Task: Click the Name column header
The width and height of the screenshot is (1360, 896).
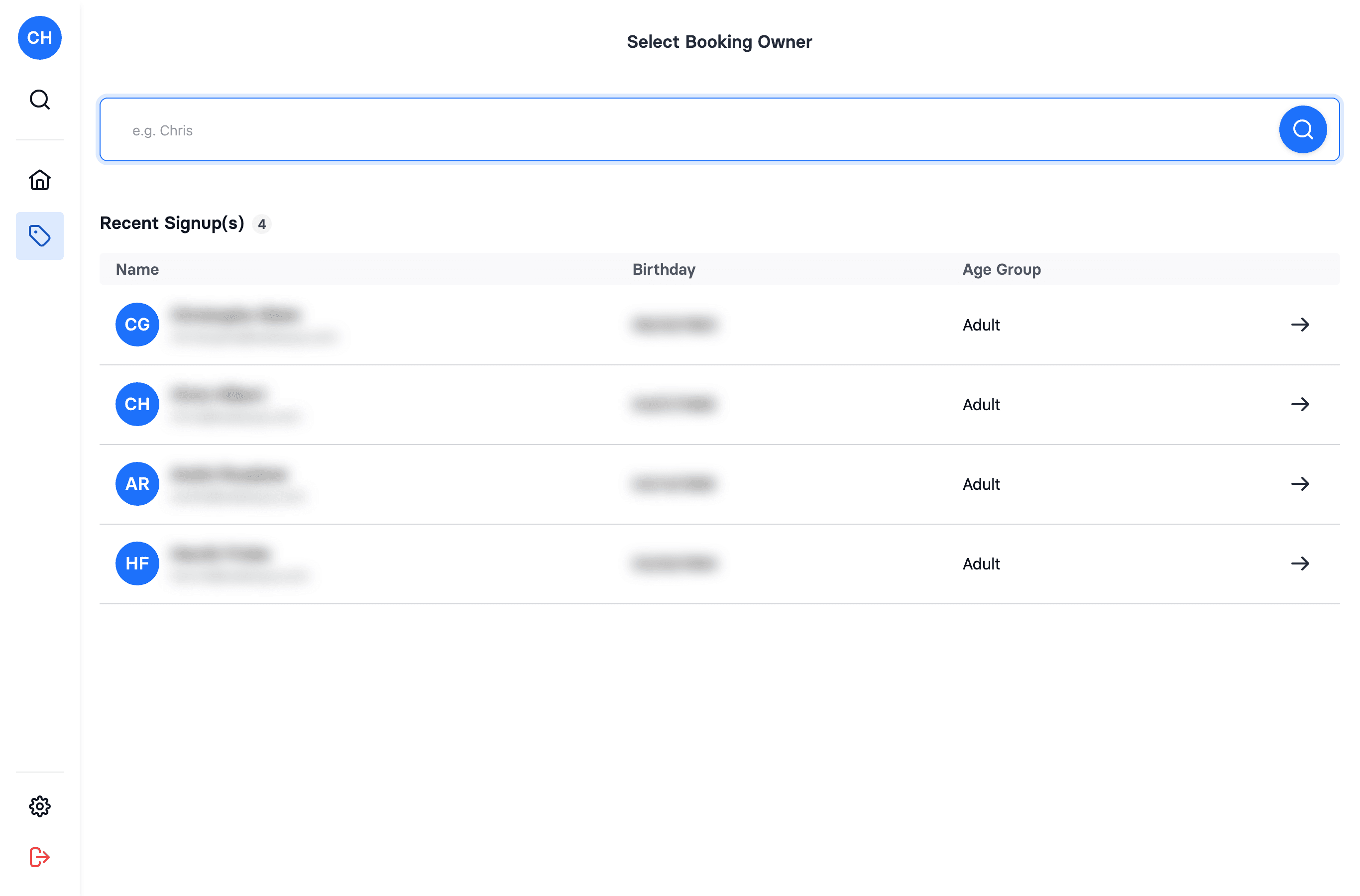Action: pyautogui.click(x=137, y=269)
